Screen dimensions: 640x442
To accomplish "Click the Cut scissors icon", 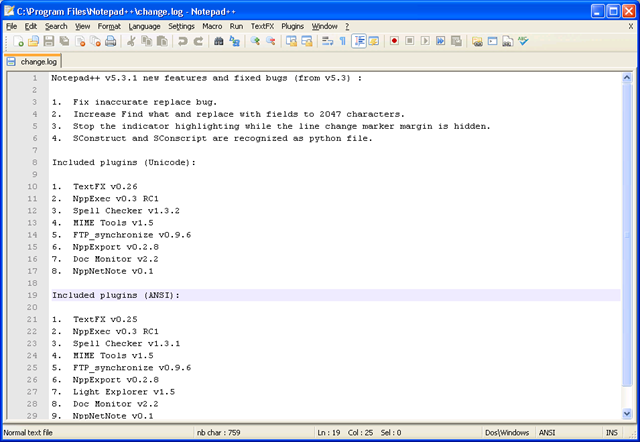I will [131, 42].
